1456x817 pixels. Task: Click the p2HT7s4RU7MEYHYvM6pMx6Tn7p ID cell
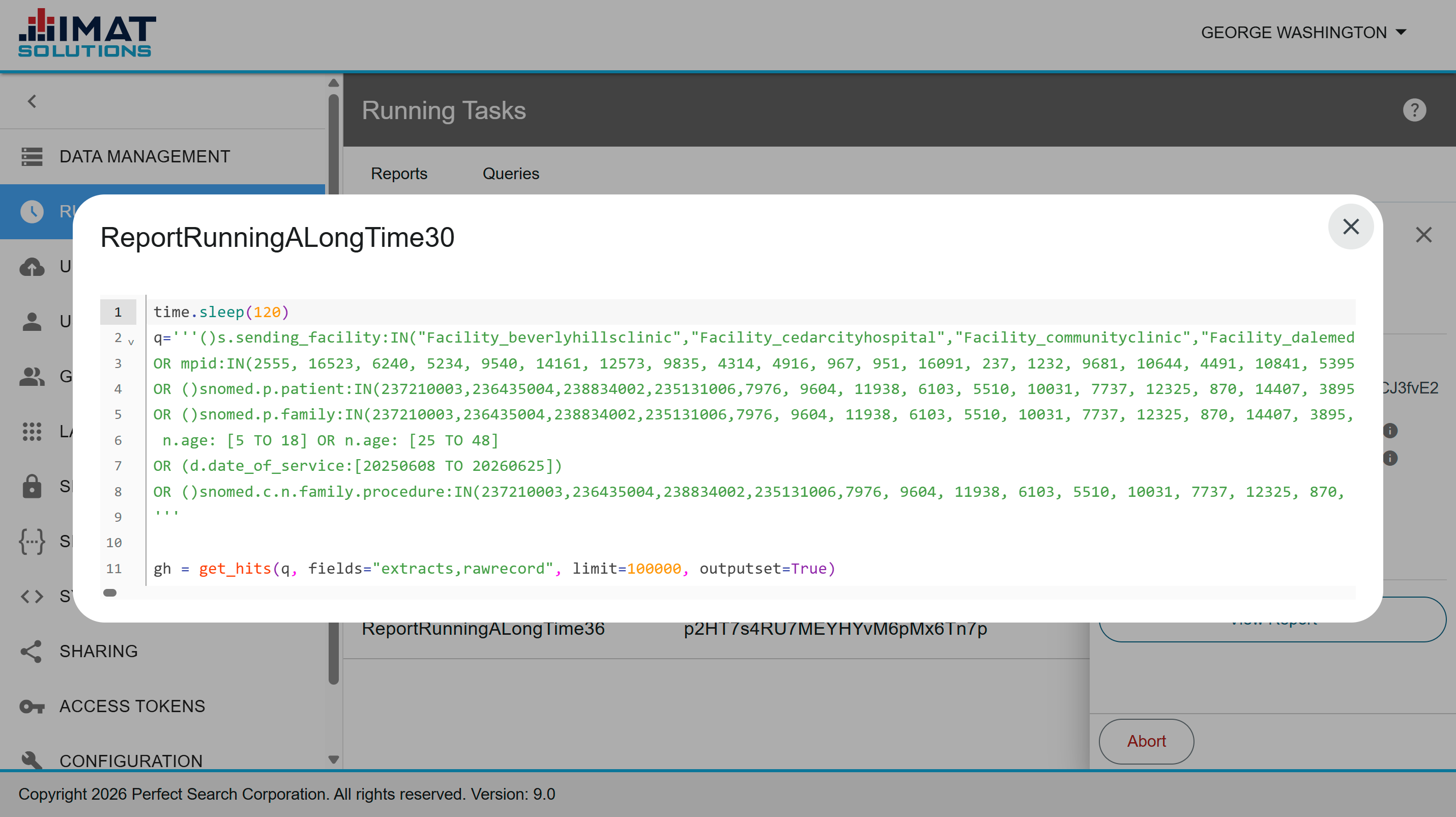tap(835, 629)
